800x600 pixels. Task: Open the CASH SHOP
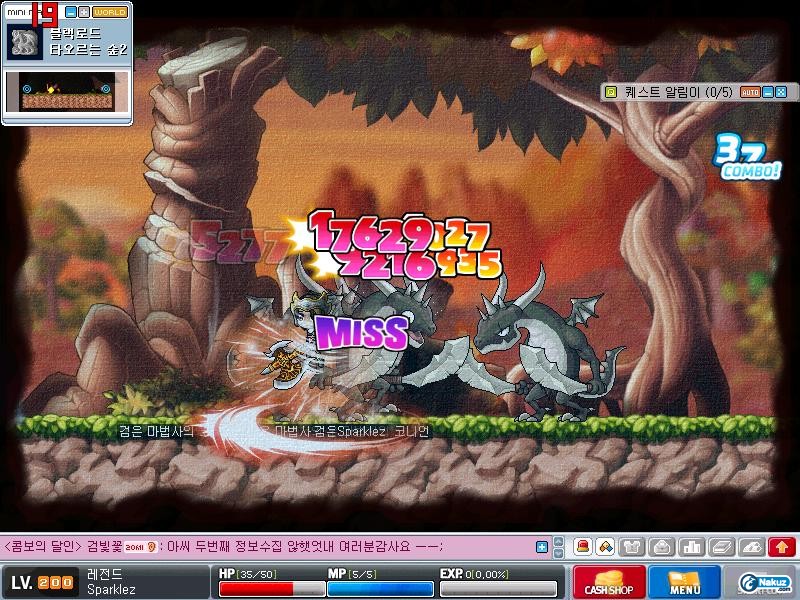(x=609, y=582)
